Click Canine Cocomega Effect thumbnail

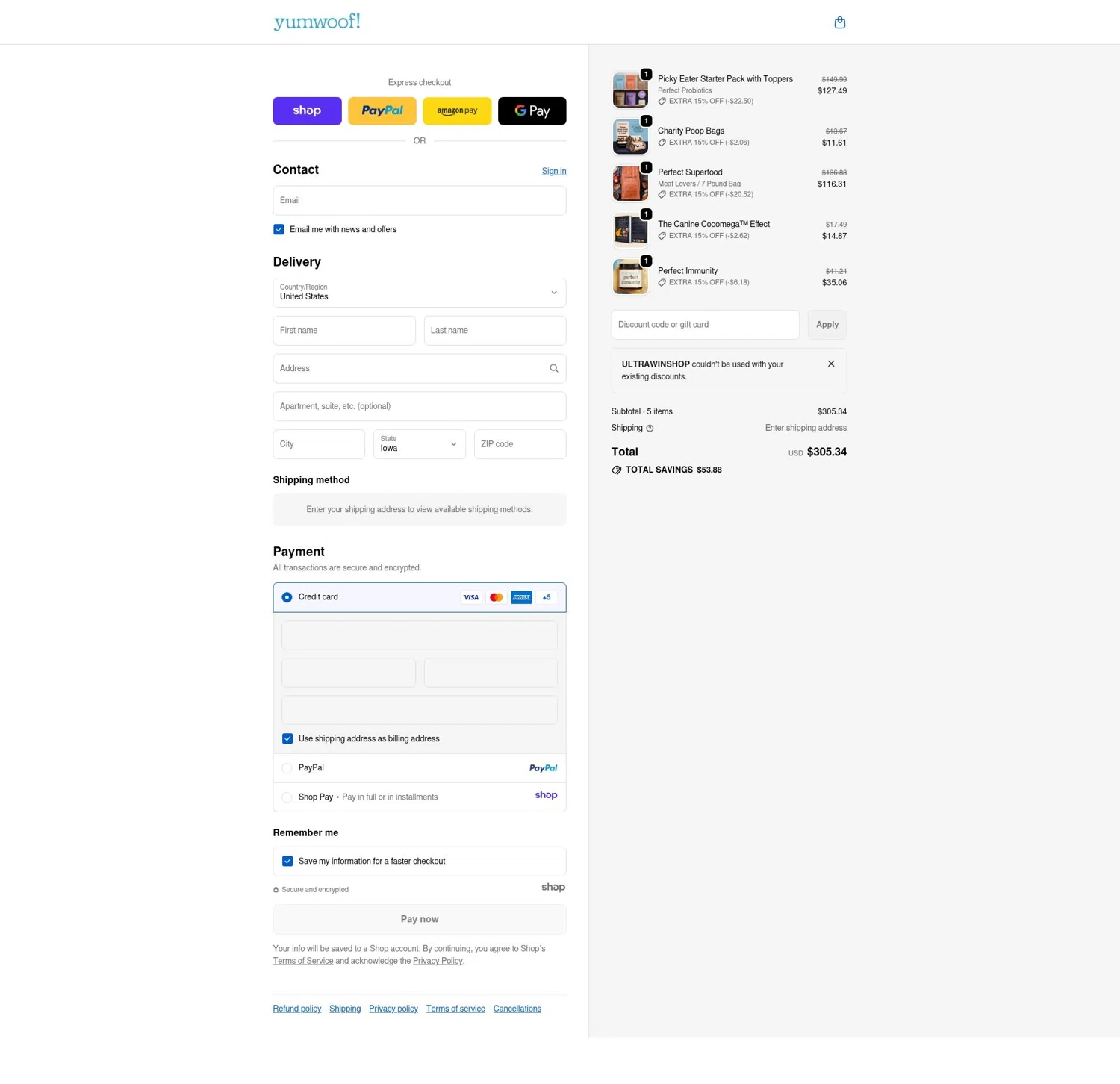pyautogui.click(x=630, y=230)
